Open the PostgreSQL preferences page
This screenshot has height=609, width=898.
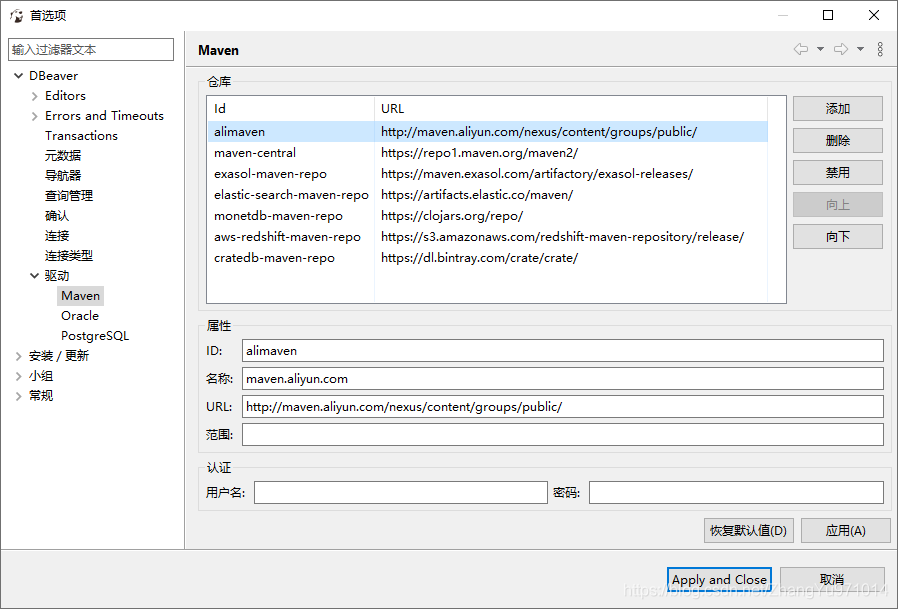pos(95,336)
